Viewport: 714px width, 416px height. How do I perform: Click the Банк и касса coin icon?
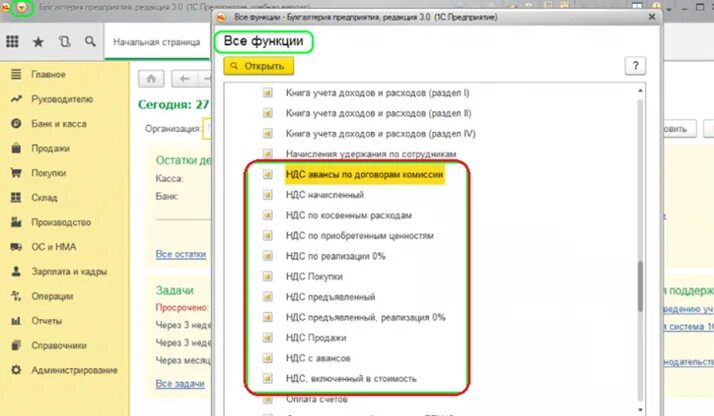tap(16, 123)
